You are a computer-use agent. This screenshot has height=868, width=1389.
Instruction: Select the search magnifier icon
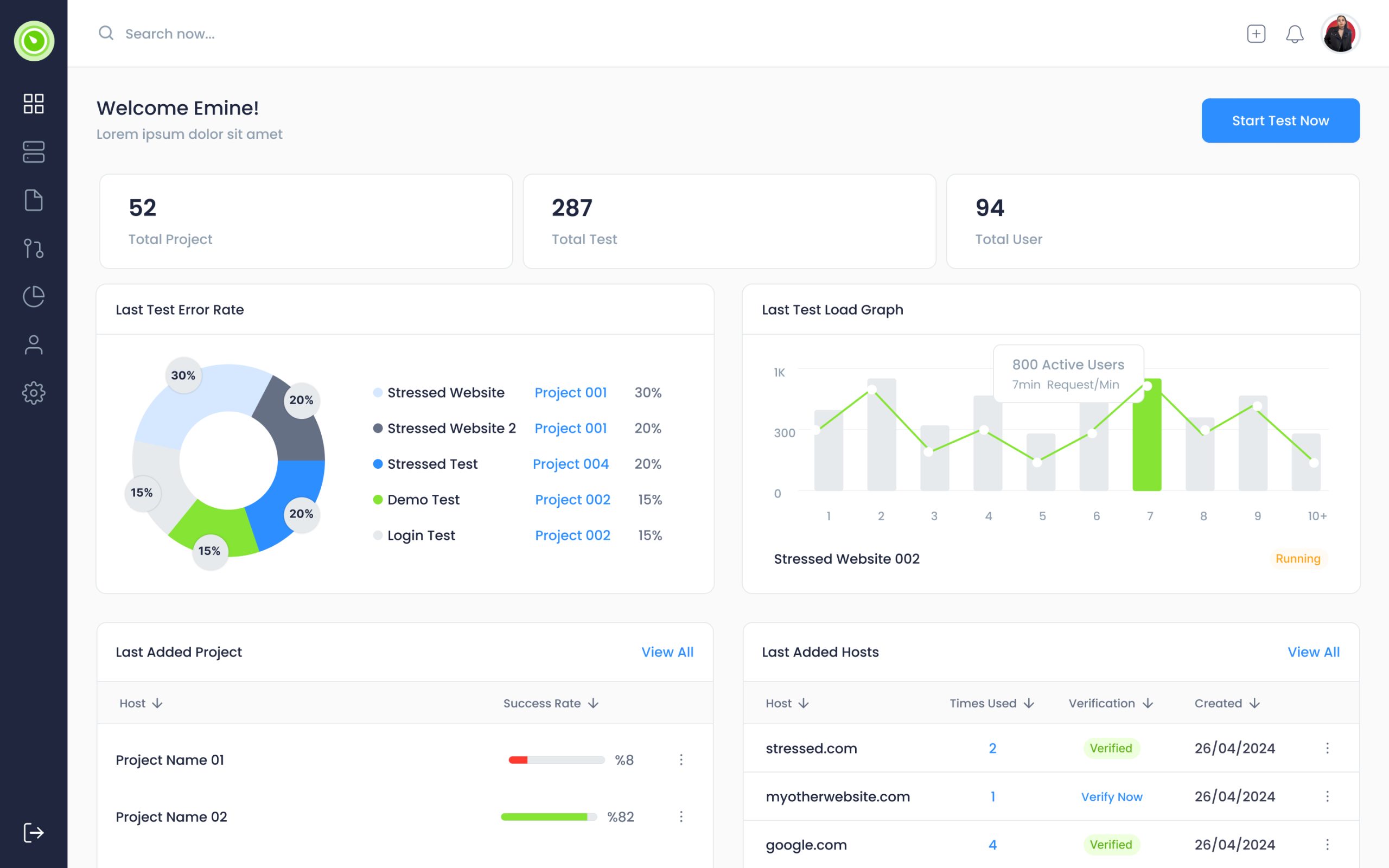pyautogui.click(x=106, y=33)
